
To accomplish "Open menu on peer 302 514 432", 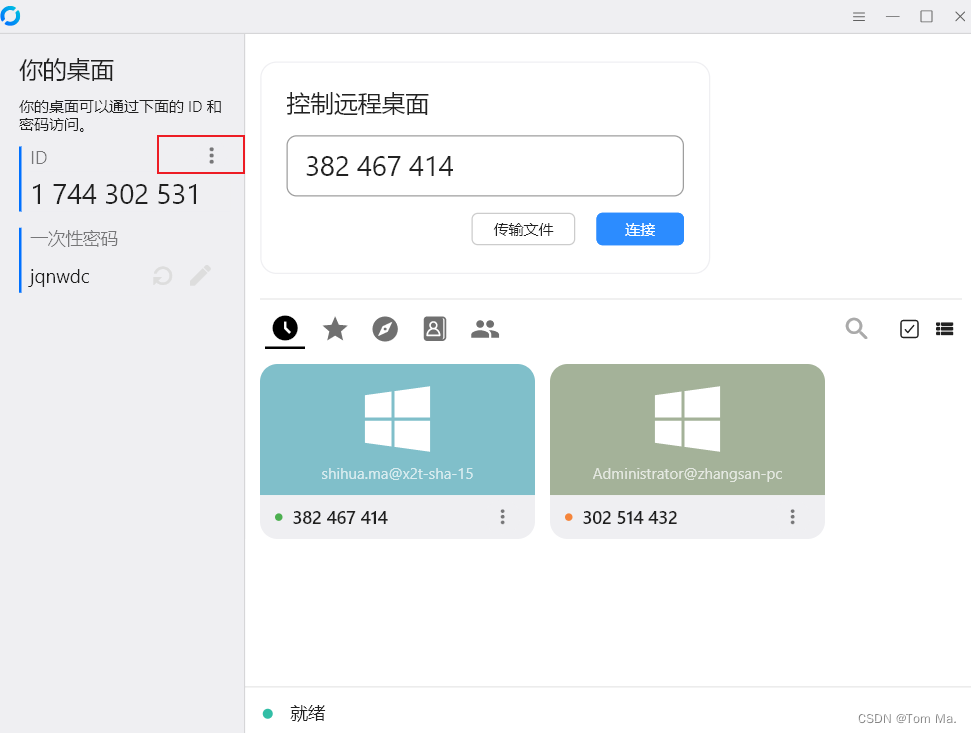I will pos(792,517).
